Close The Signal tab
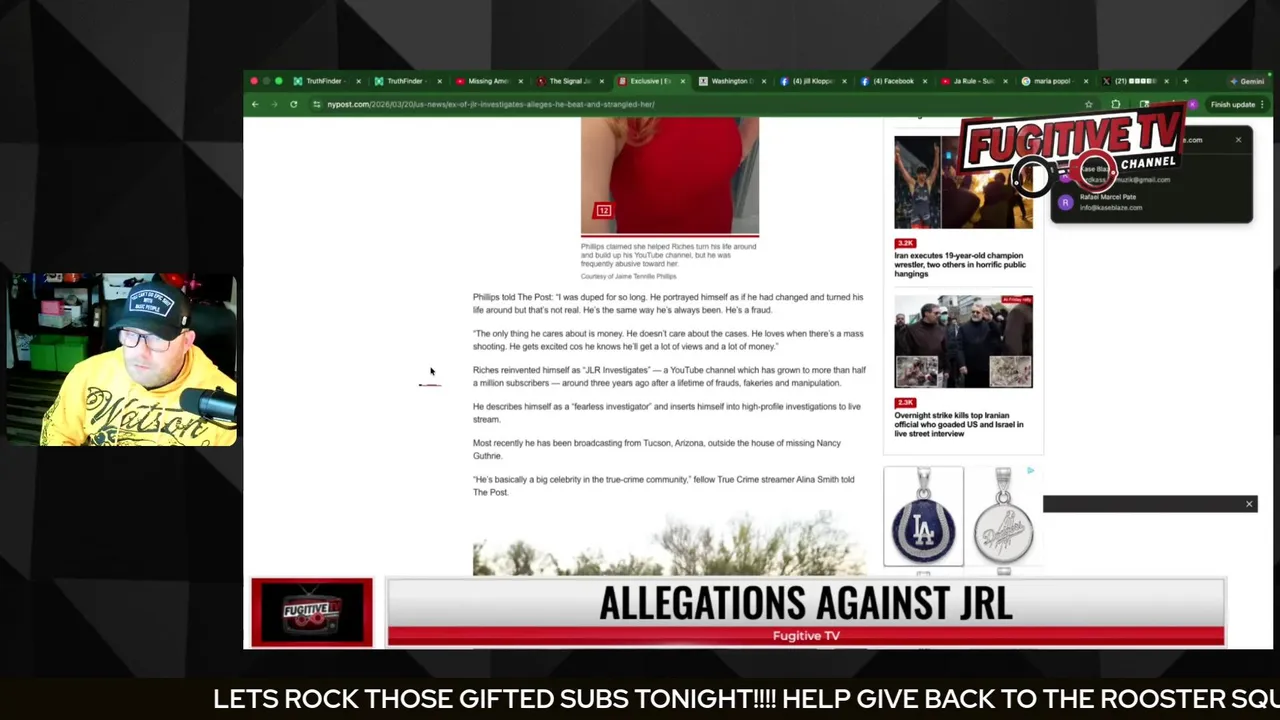Image resolution: width=1280 pixels, height=720 pixels. (x=601, y=81)
